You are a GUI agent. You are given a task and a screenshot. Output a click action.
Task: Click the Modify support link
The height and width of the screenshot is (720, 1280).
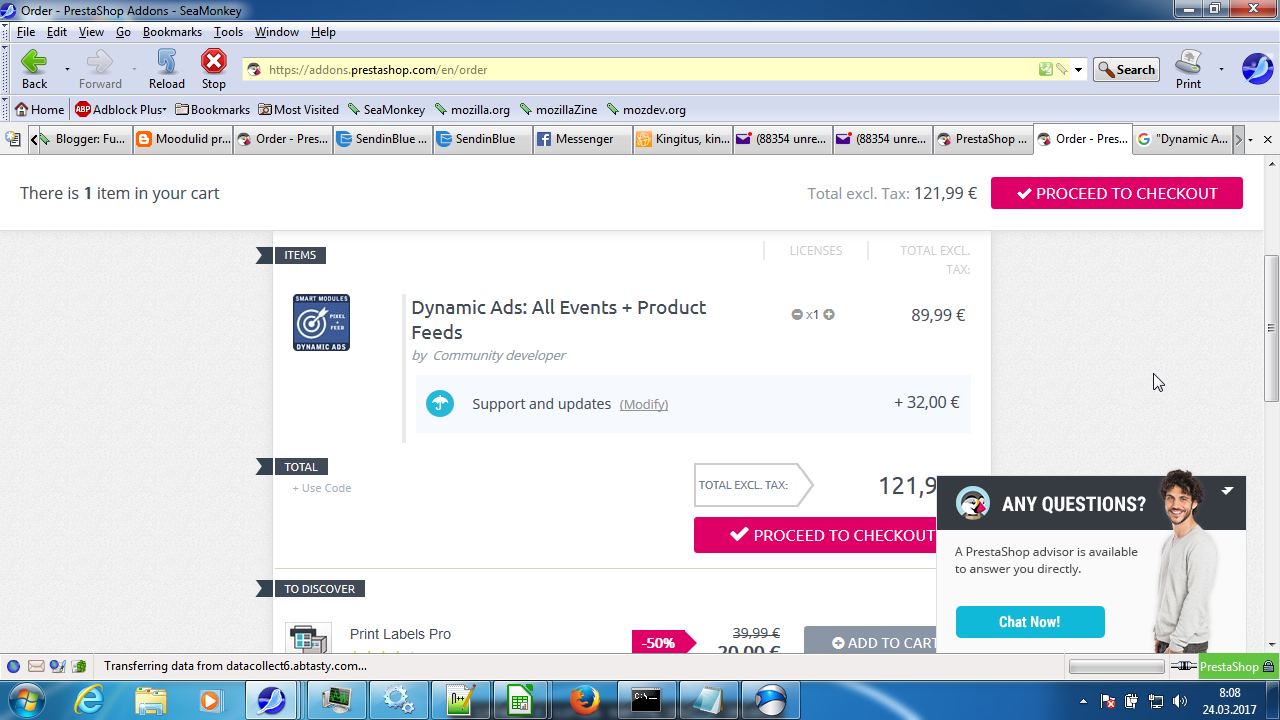click(x=644, y=405)
